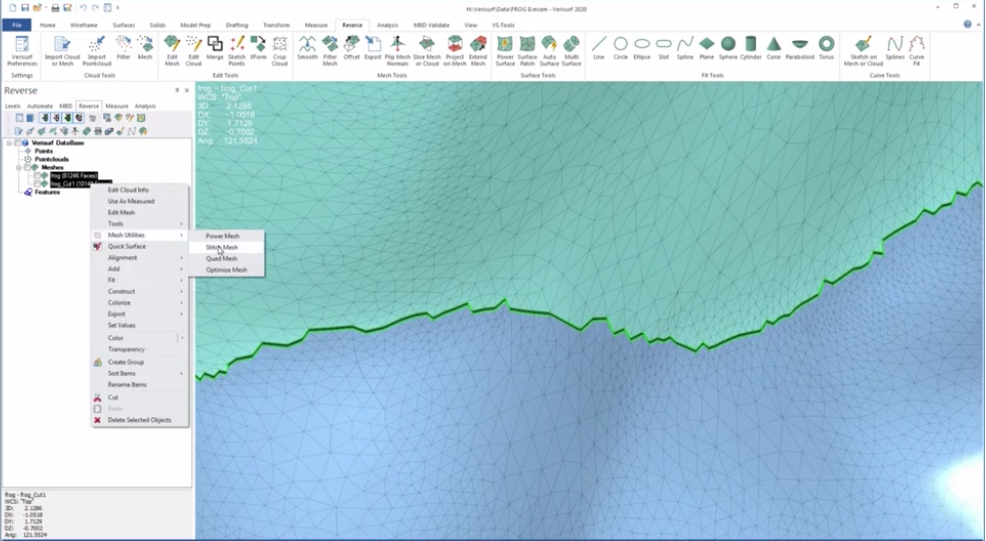Toggle the Meshes node checkbox
This screenshot has height=541, width=986.
(x=27, y=167)
